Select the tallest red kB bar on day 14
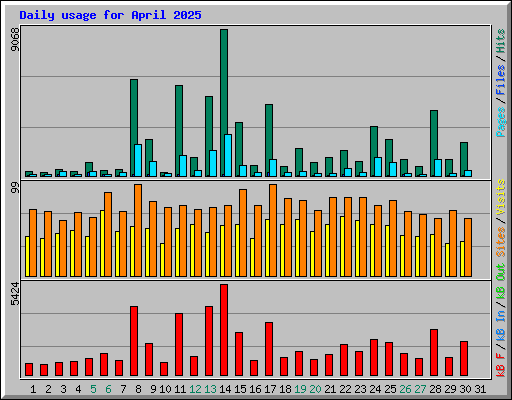Screen dimensions: 512x400 [x=224, y=330]
